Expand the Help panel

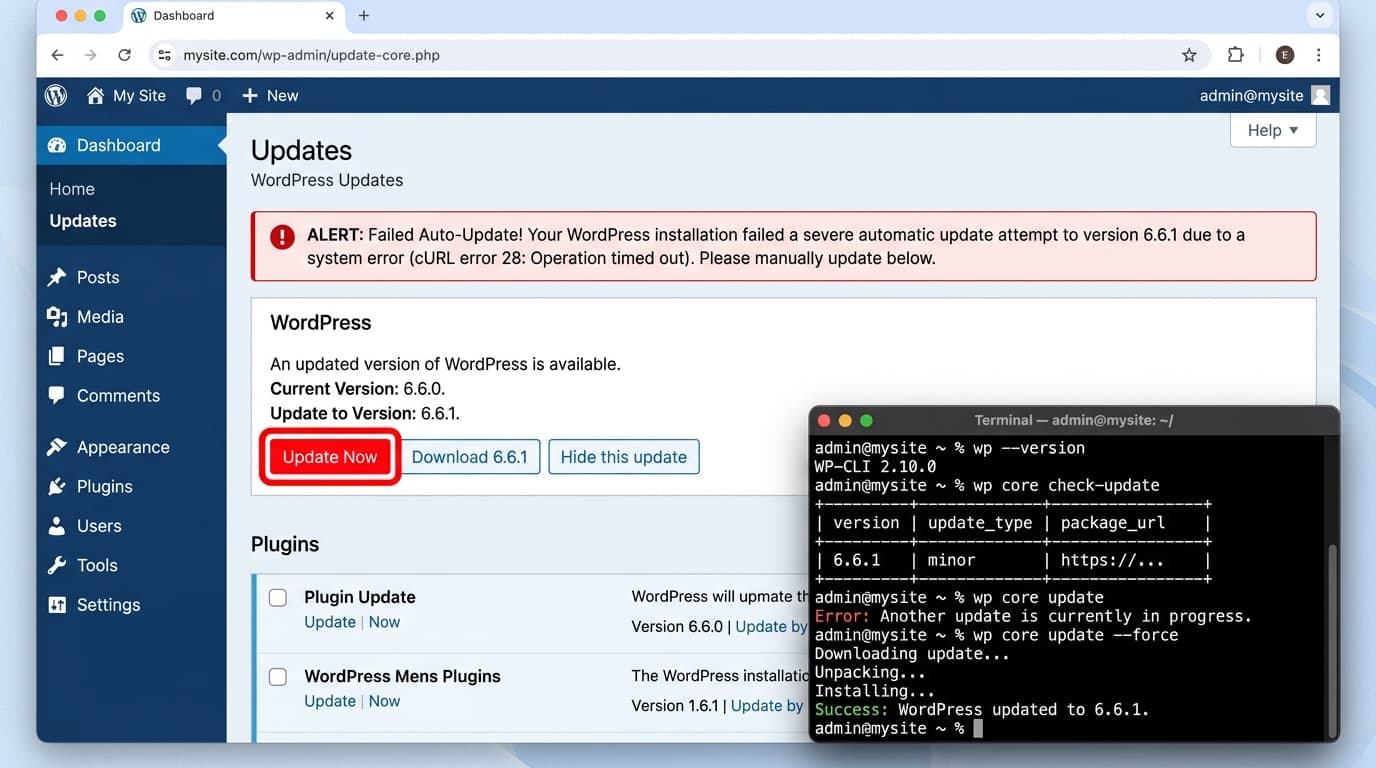click(x=1272, y=130)
